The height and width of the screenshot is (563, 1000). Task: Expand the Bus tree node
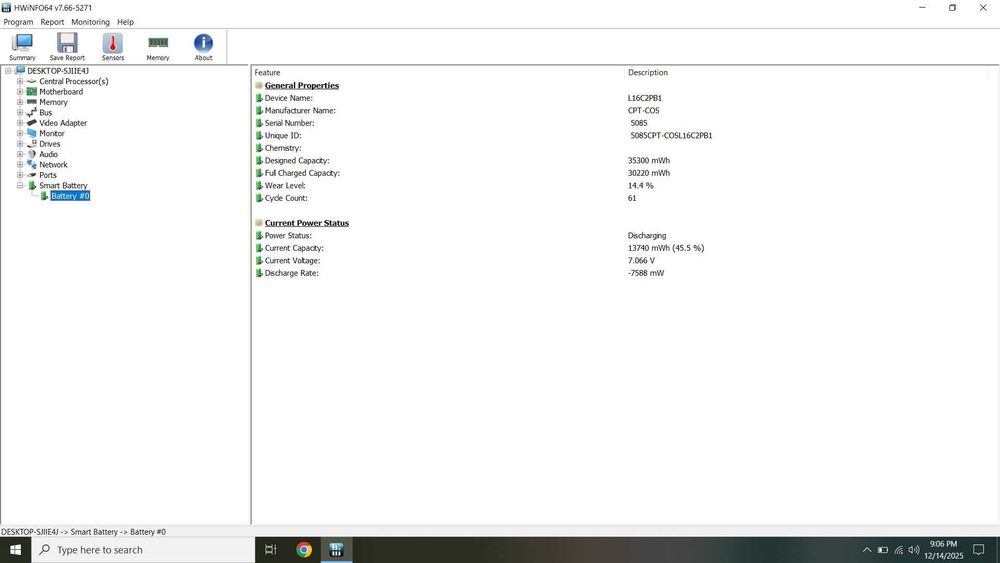pyautogui.click(x=20, y=112)
